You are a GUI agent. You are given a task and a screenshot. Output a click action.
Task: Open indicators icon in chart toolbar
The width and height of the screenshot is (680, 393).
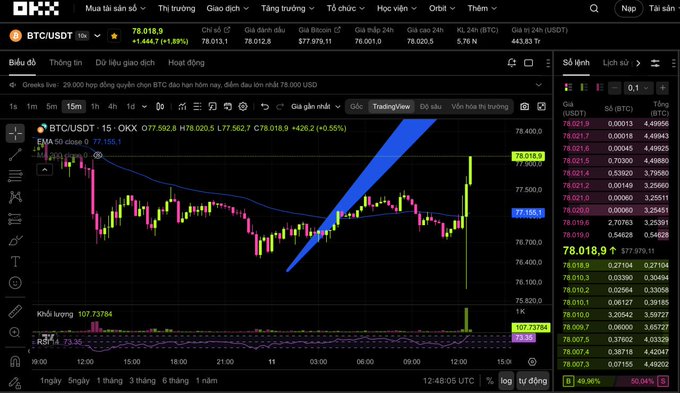pos(182,106)
